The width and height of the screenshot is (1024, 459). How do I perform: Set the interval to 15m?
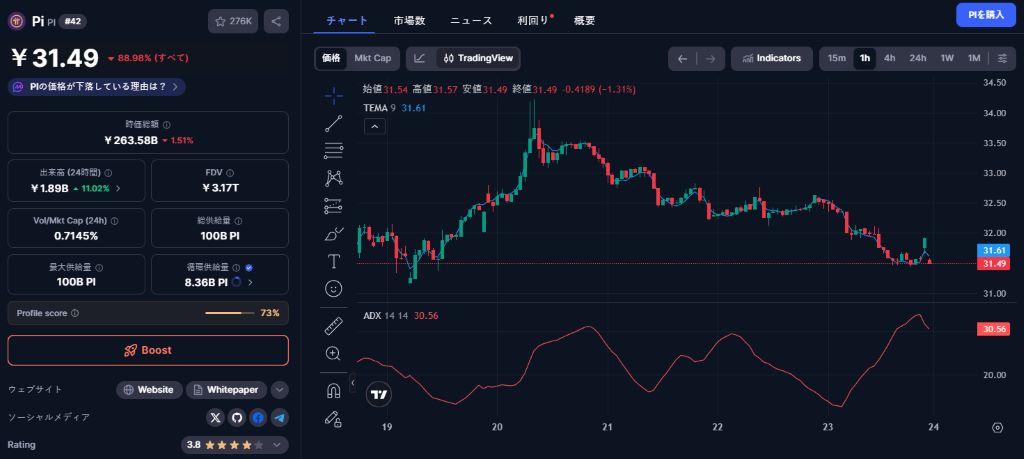pyautogui.click(x=837, y=59)
